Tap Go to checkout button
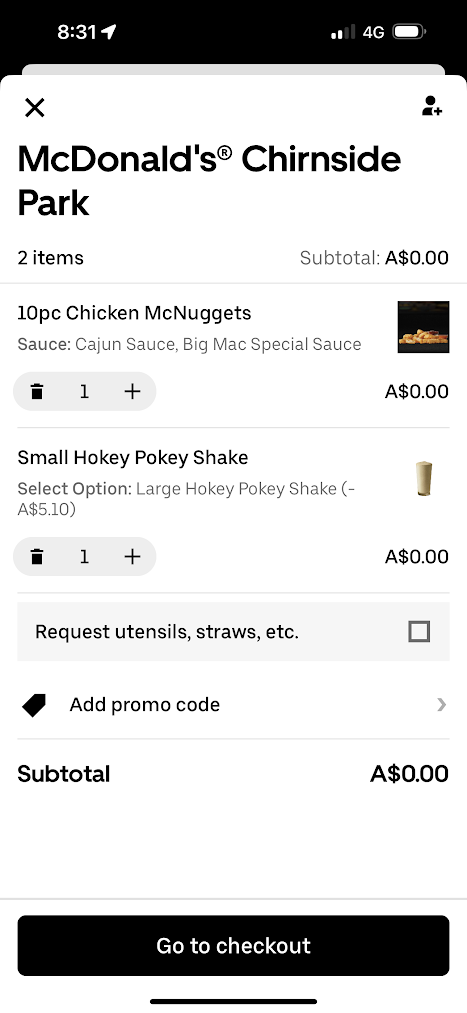 [233, 946]
